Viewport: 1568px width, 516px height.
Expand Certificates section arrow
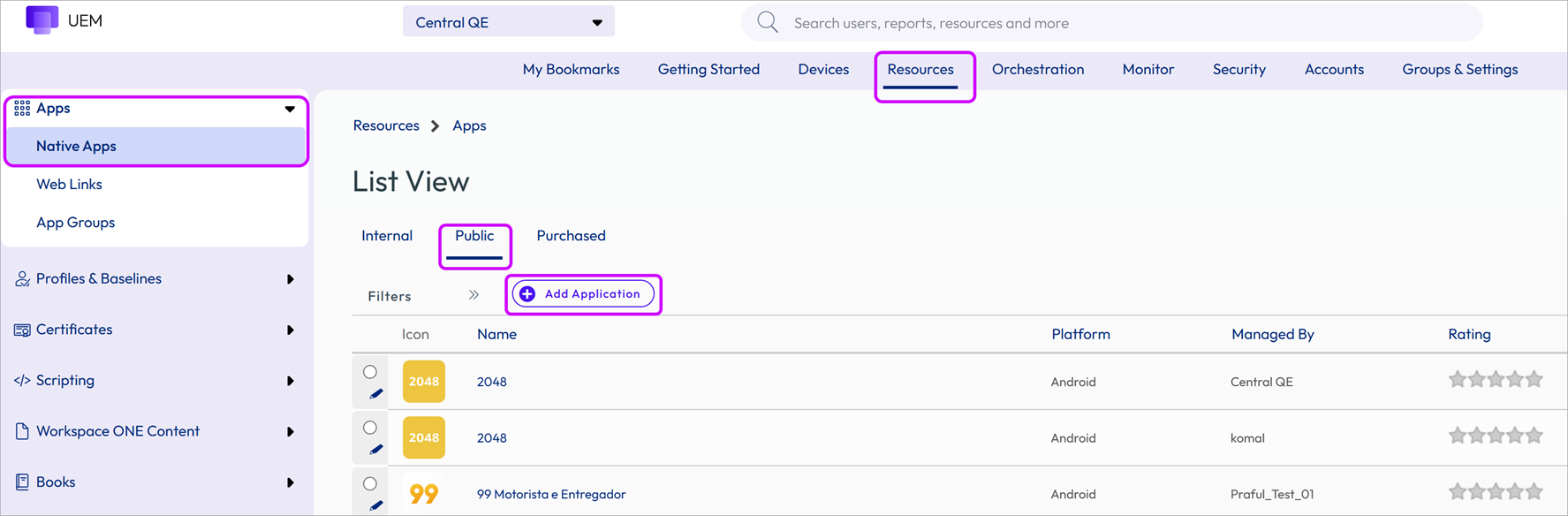click(290, 330)
